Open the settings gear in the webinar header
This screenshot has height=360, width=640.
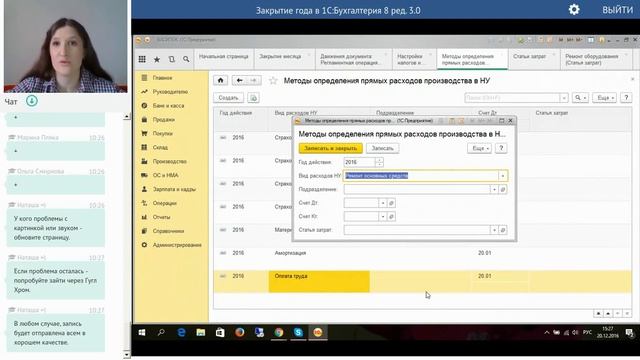(x=574, y=9)
